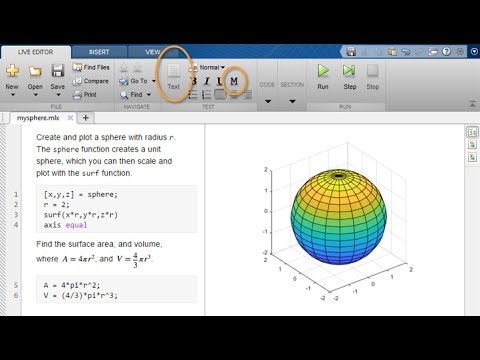Click code line 'r = 2;'

pyautogui.click(x=56, y=205)
